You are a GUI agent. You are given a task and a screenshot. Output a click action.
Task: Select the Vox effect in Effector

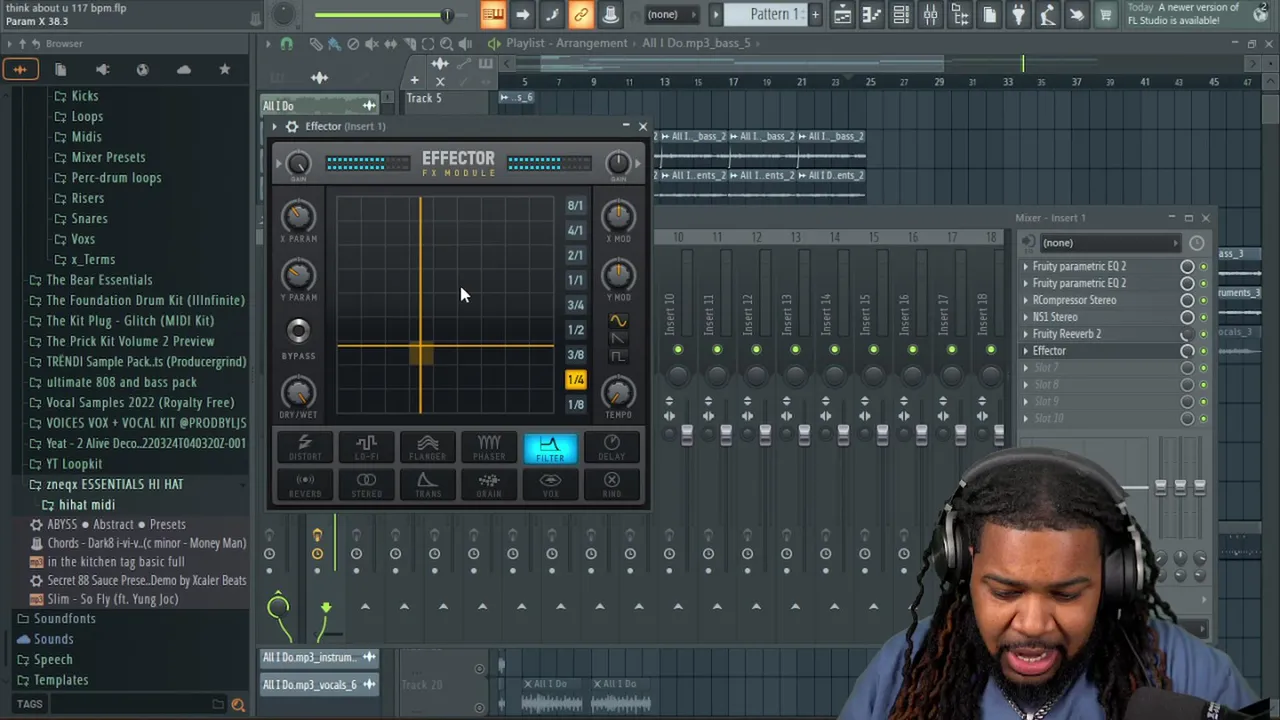550,485
